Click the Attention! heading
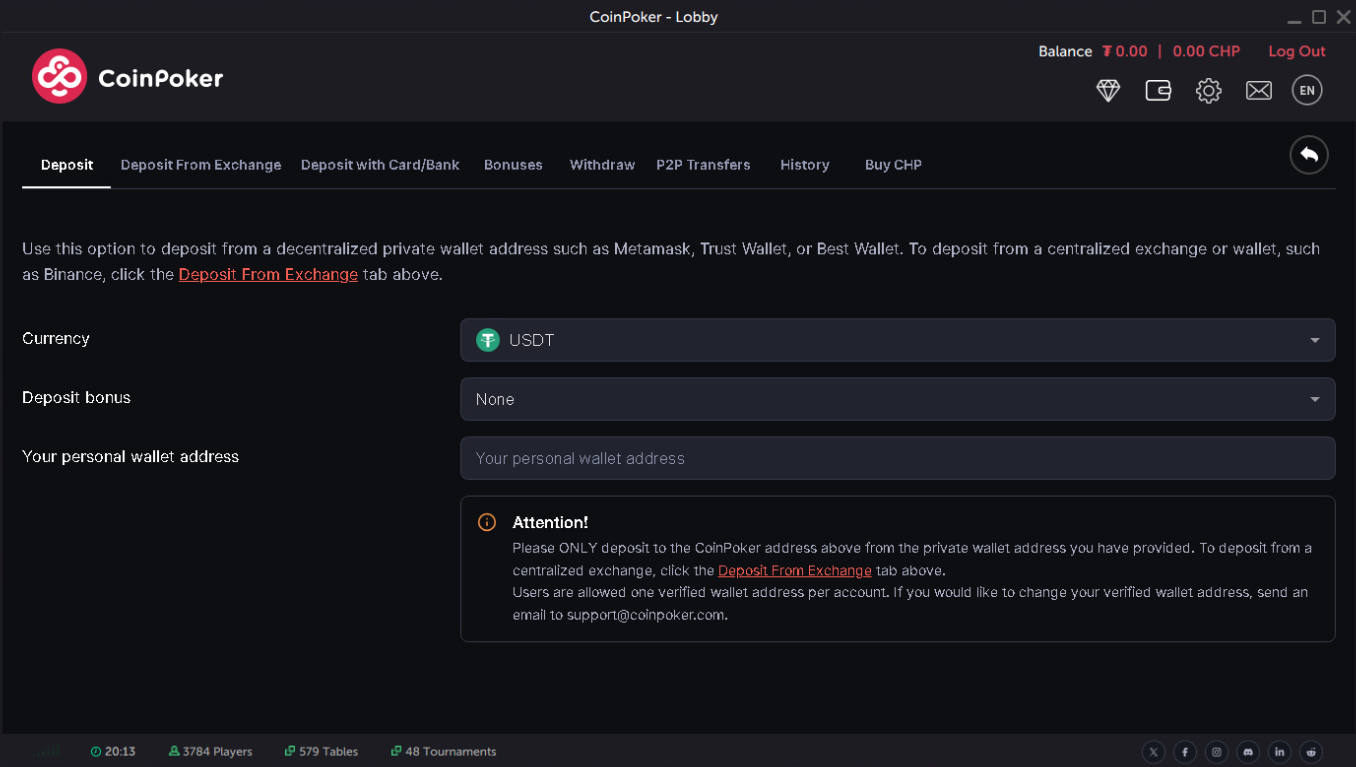 tap(550, 522)
